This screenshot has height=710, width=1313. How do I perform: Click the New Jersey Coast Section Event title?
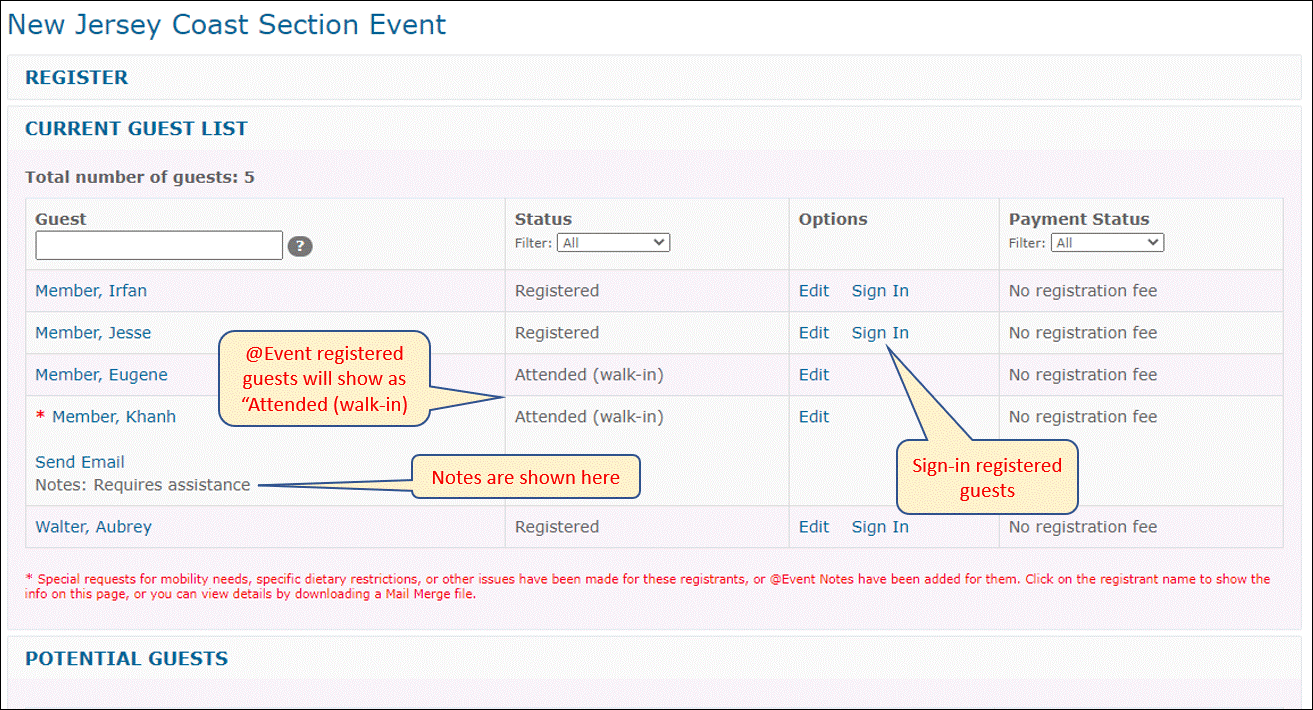click(x=227, y=25)
